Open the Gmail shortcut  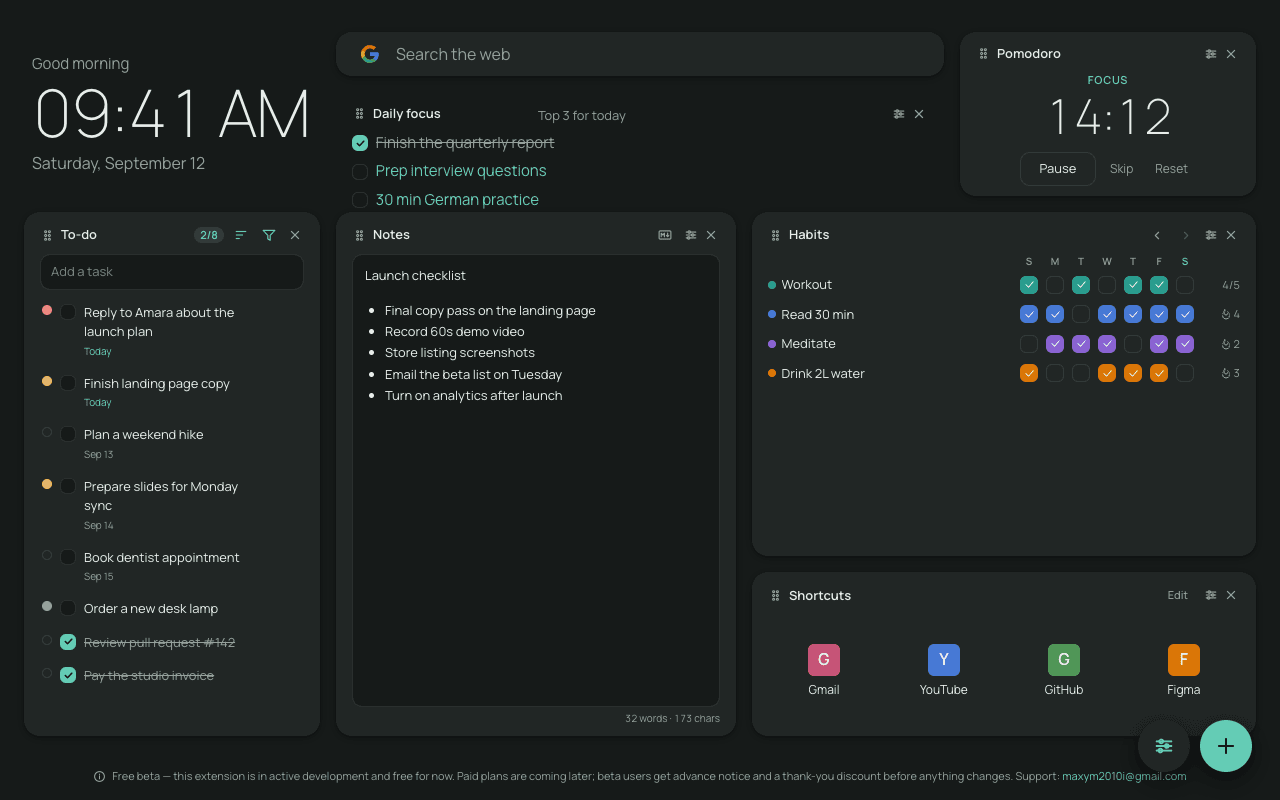pyautogui.click(x=824, y=670)
